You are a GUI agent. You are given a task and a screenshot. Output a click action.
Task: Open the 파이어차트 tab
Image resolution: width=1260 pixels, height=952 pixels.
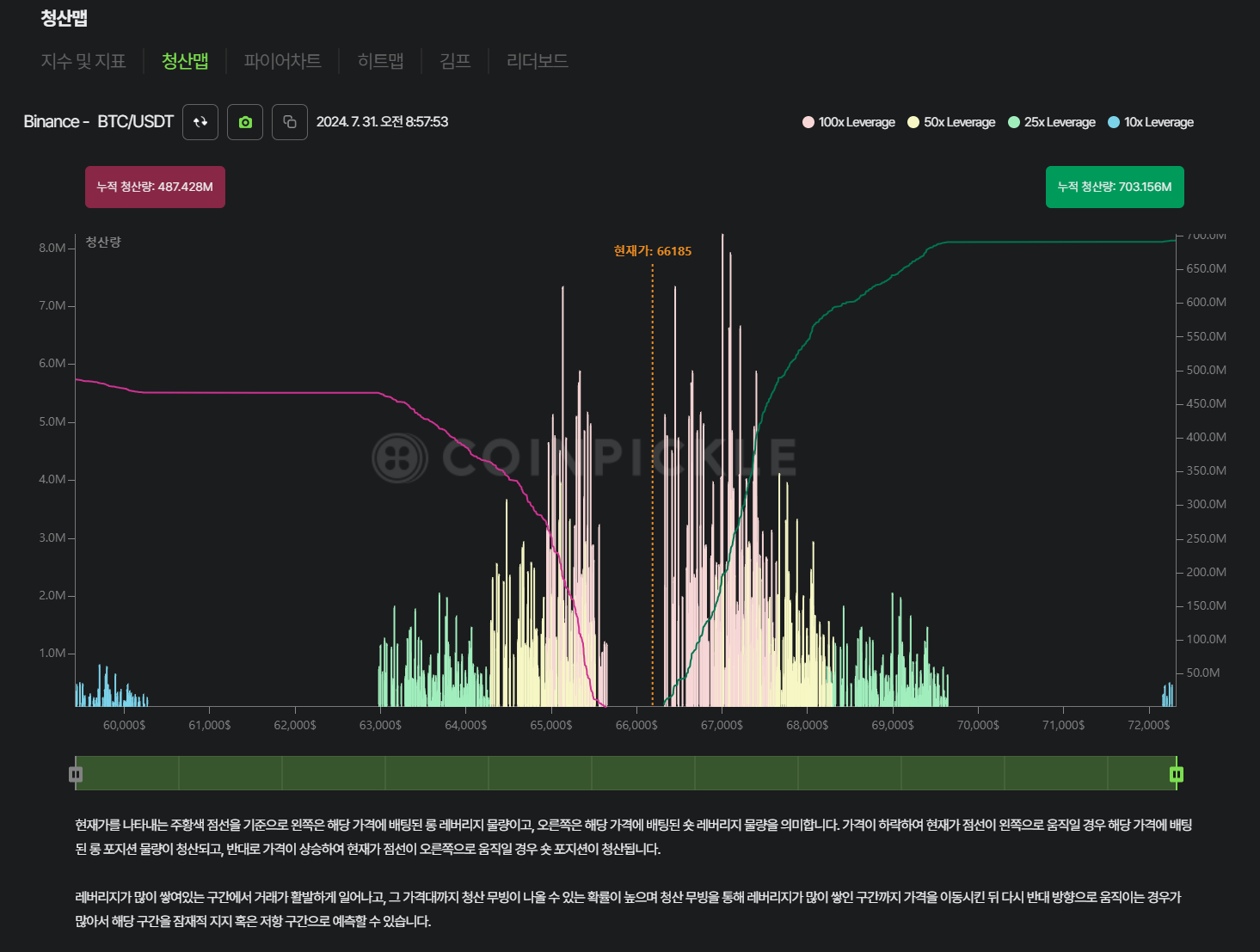[x=282, y=61]
